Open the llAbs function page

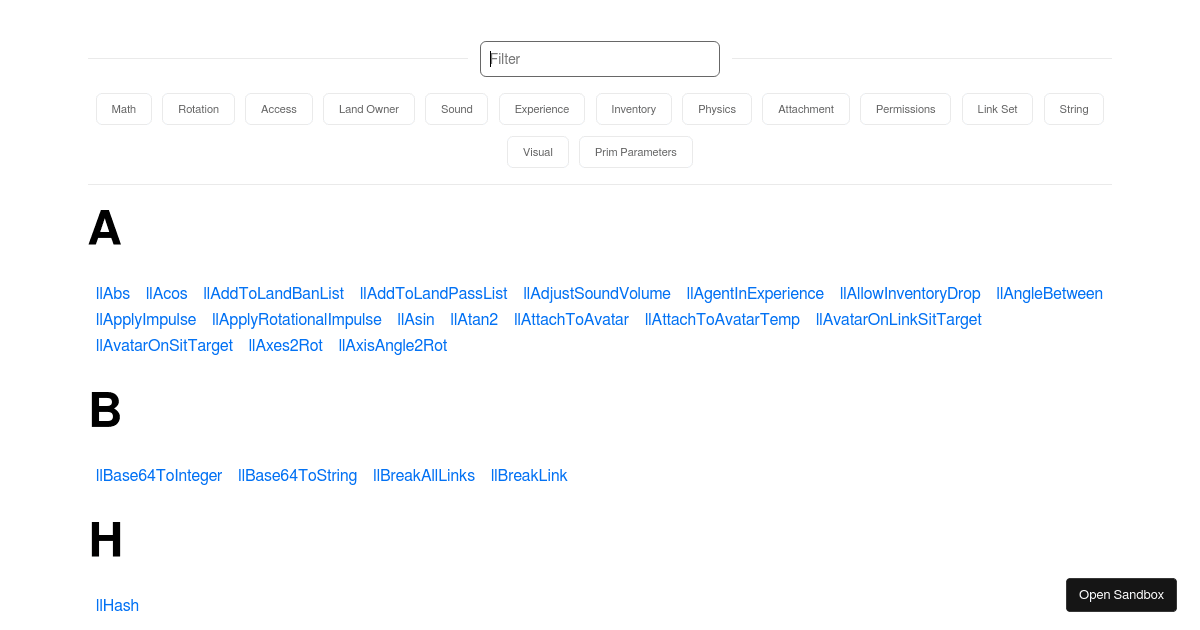pos(112,293)
